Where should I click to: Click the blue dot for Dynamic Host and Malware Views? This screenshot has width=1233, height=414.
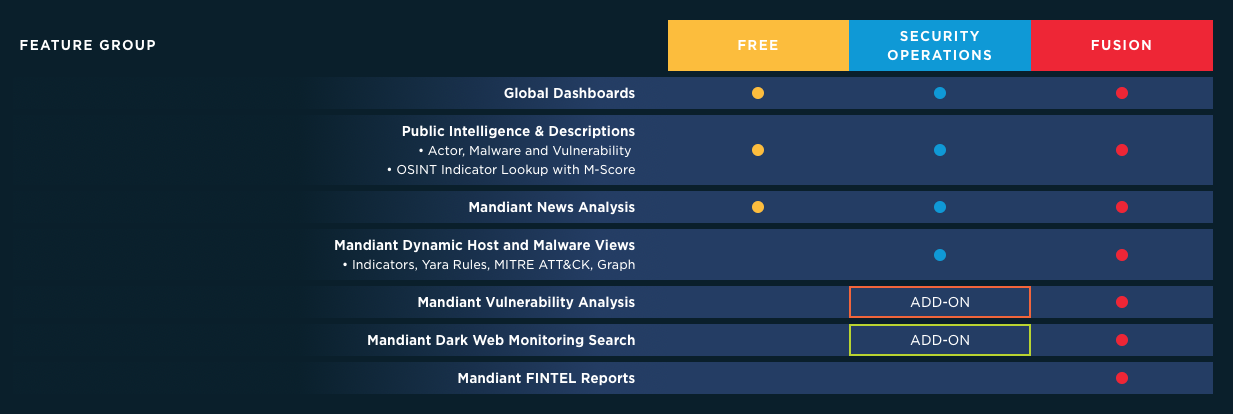tap(940, 255)
